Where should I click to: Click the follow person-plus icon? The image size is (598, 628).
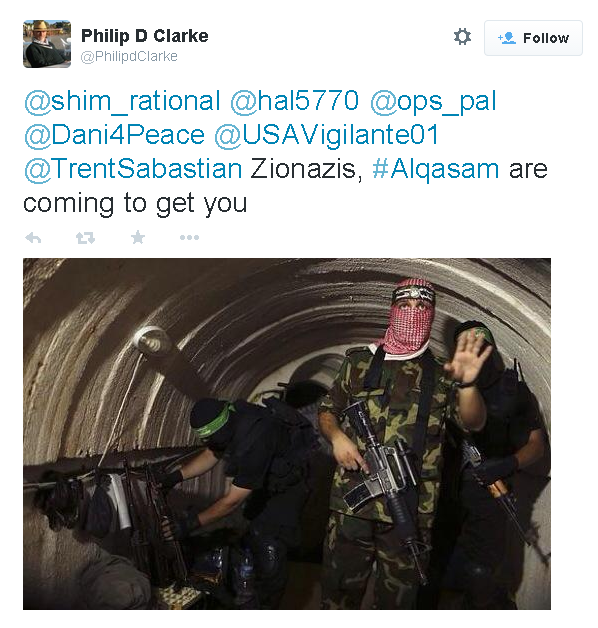[507, 38]
